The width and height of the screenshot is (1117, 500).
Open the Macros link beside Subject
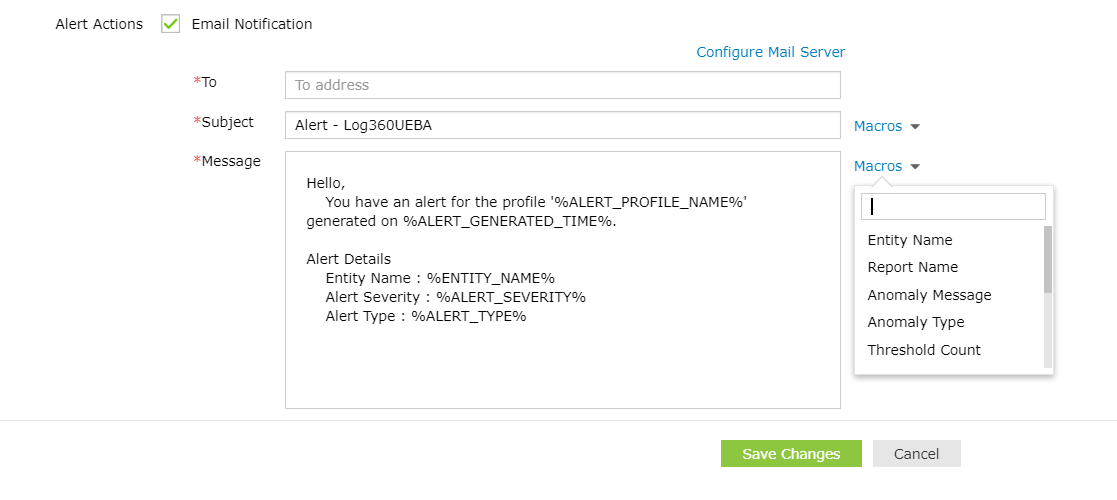[x=878, y=126]
